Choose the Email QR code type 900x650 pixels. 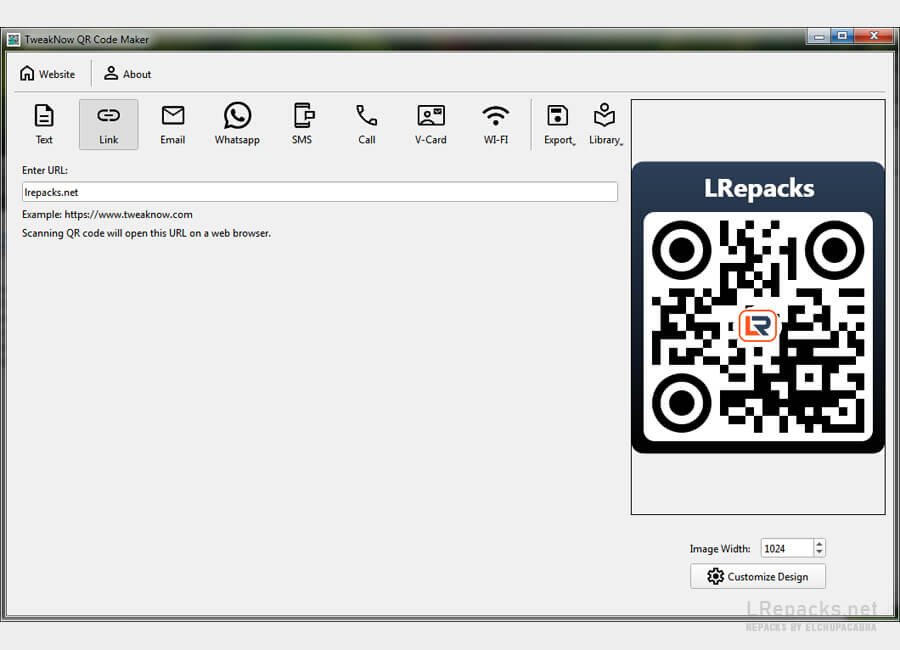coord(173,124)
